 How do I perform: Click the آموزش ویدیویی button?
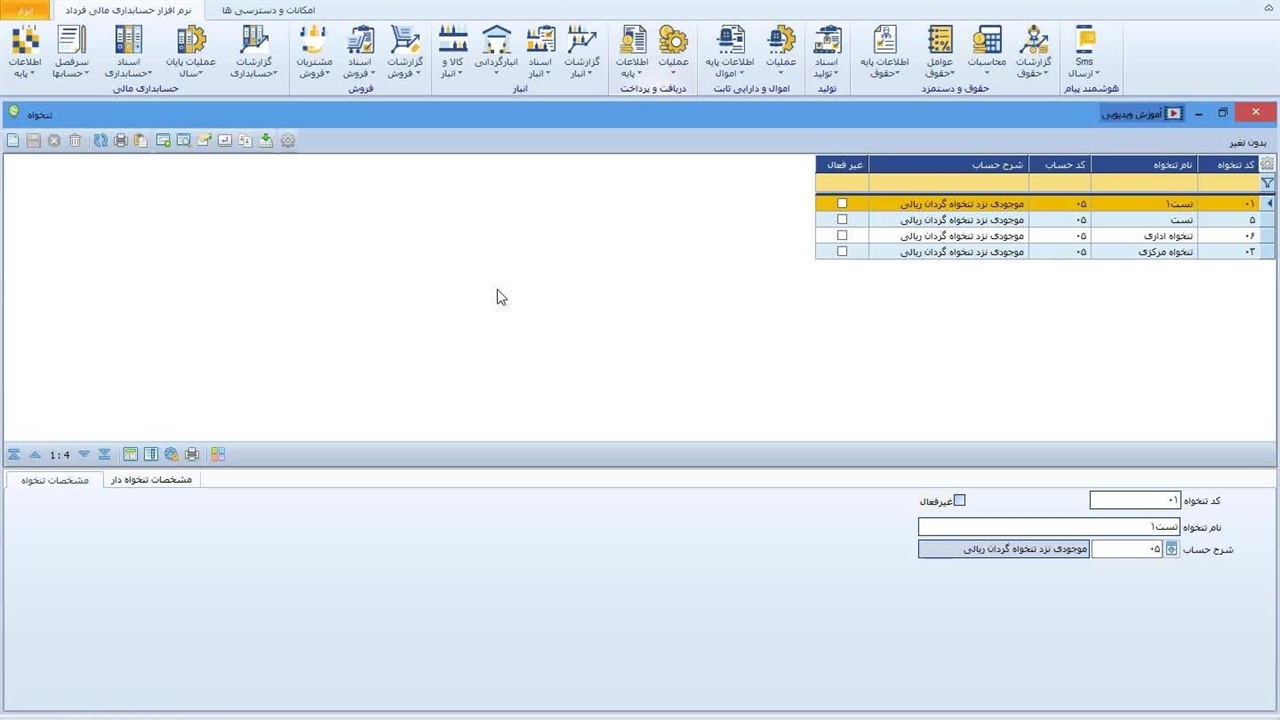click(1142, 114)
